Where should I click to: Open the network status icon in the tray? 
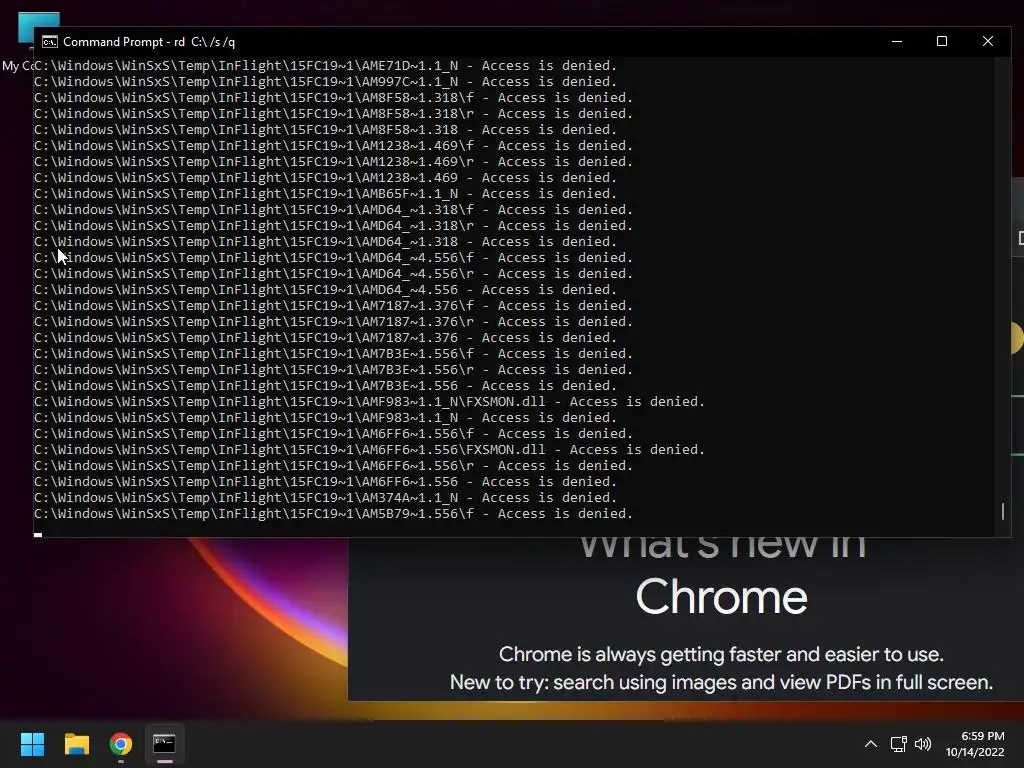click(899, 744)
